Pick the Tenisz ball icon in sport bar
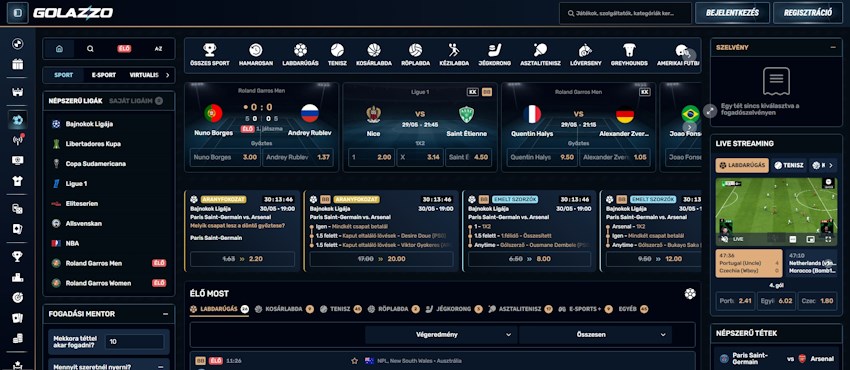The image size is (850, 370). coord(337,50)
